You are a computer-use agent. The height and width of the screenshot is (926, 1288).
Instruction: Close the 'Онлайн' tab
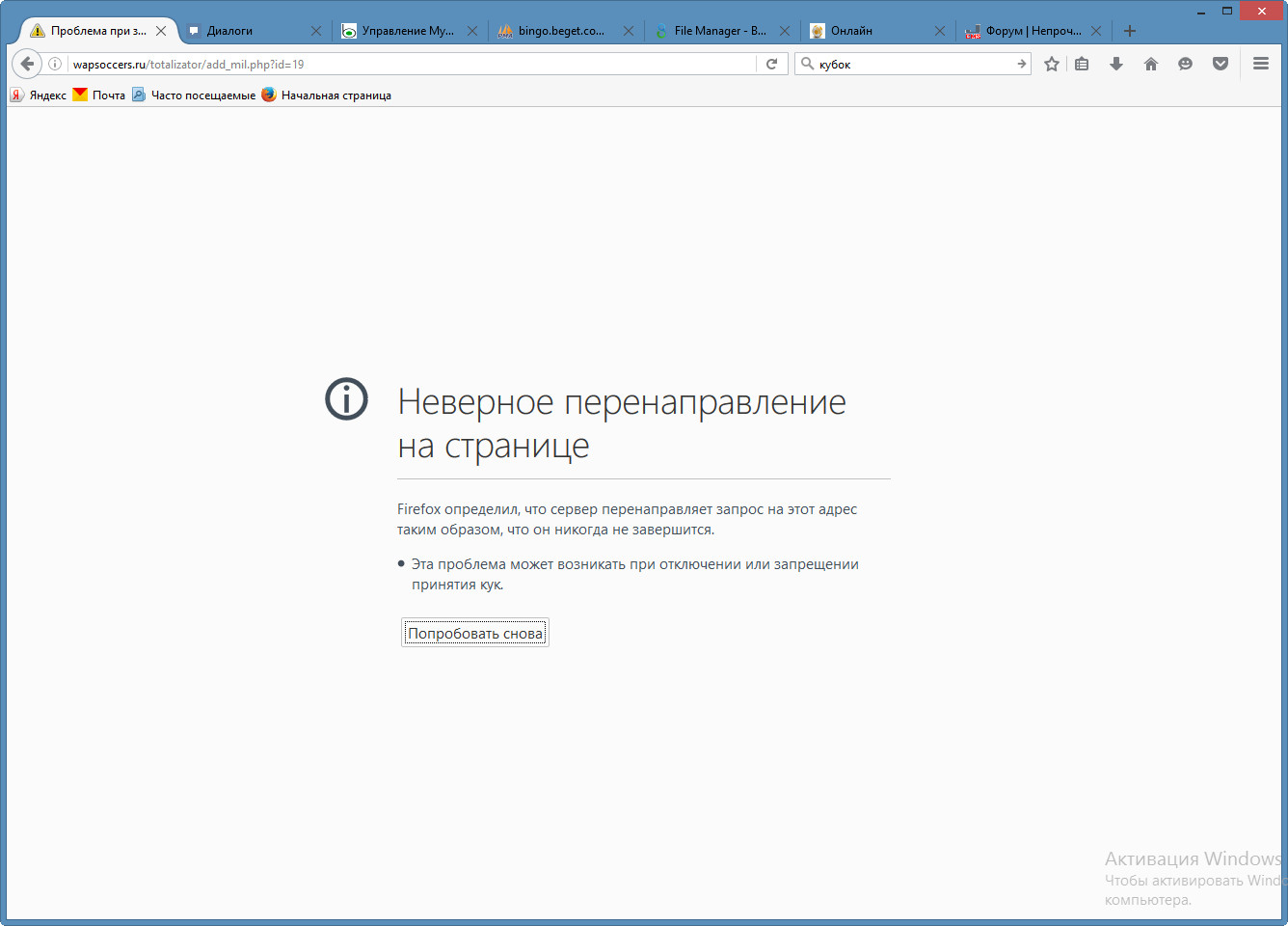[940, 31]
